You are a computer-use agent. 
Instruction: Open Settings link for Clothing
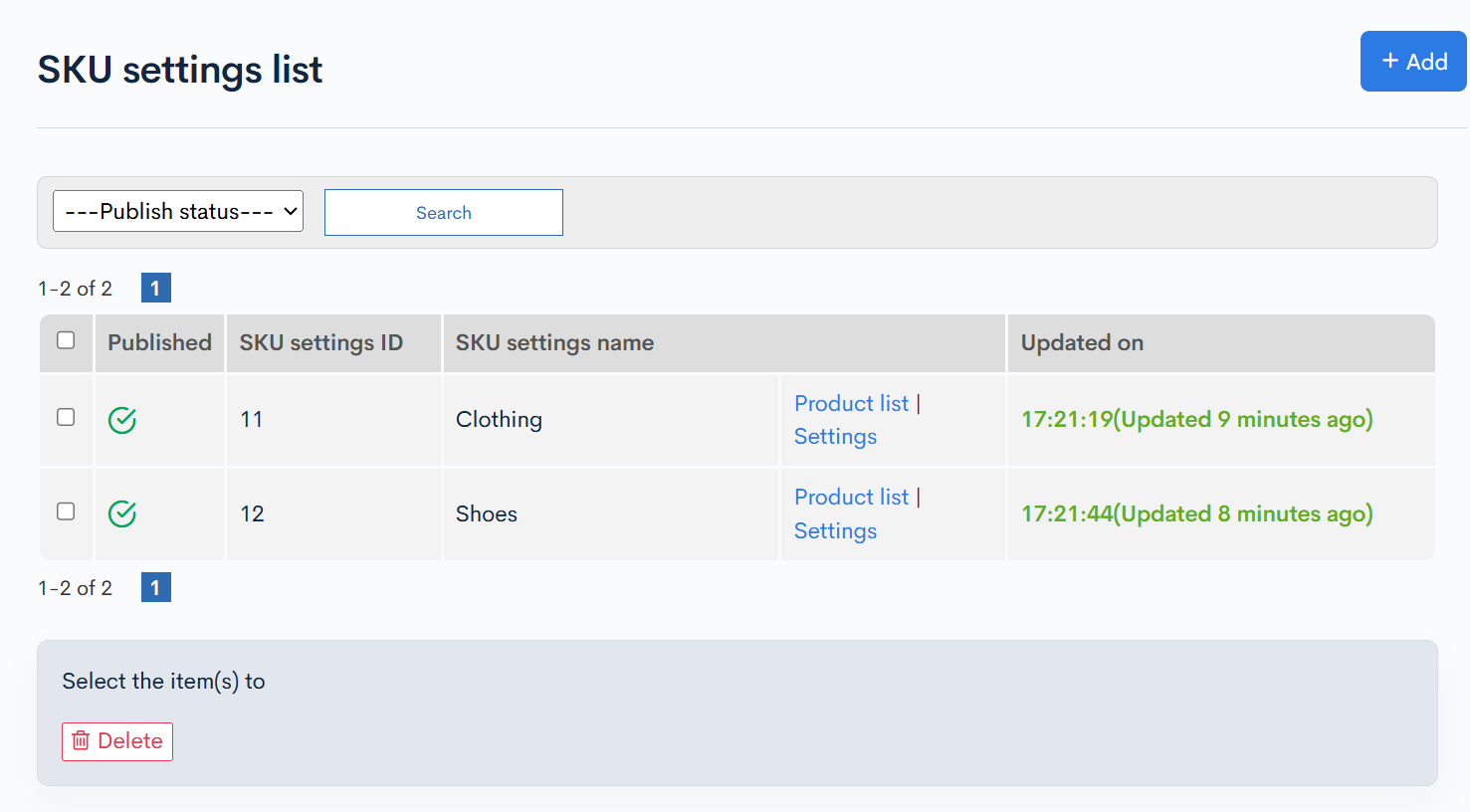tap(835, 437)
